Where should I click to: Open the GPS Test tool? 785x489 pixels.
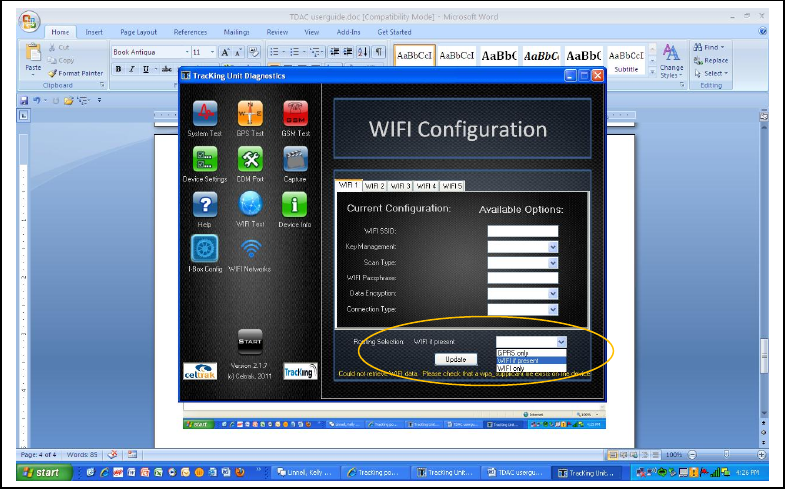tap(250, 114)
